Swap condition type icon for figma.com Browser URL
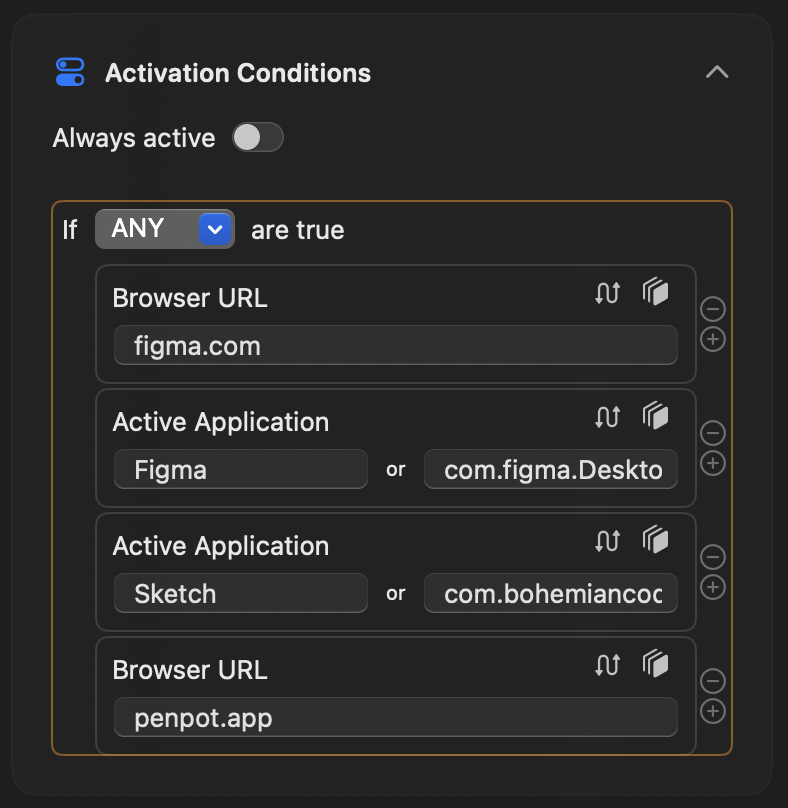 coord(607,293)
